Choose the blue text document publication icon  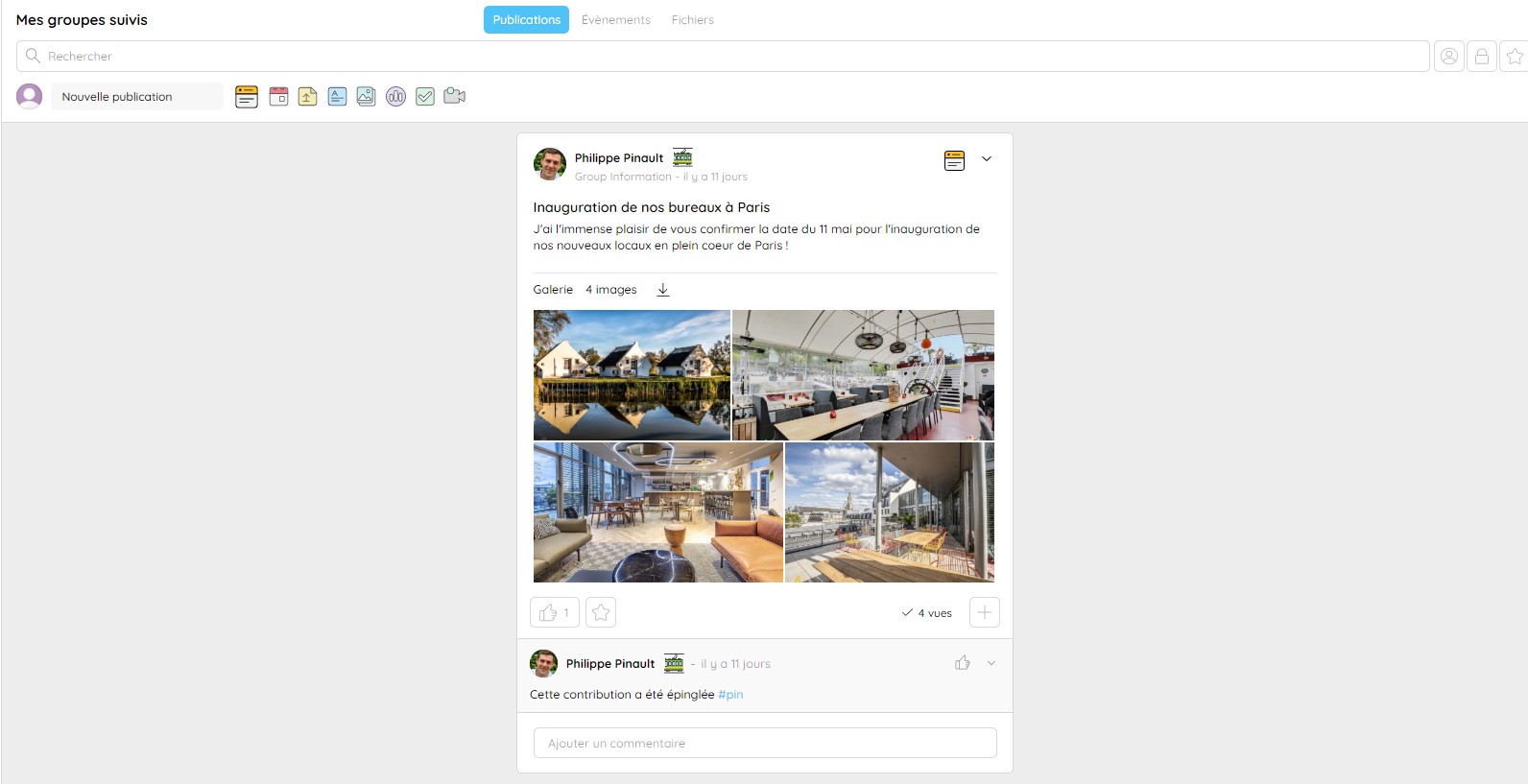(337, 96)
